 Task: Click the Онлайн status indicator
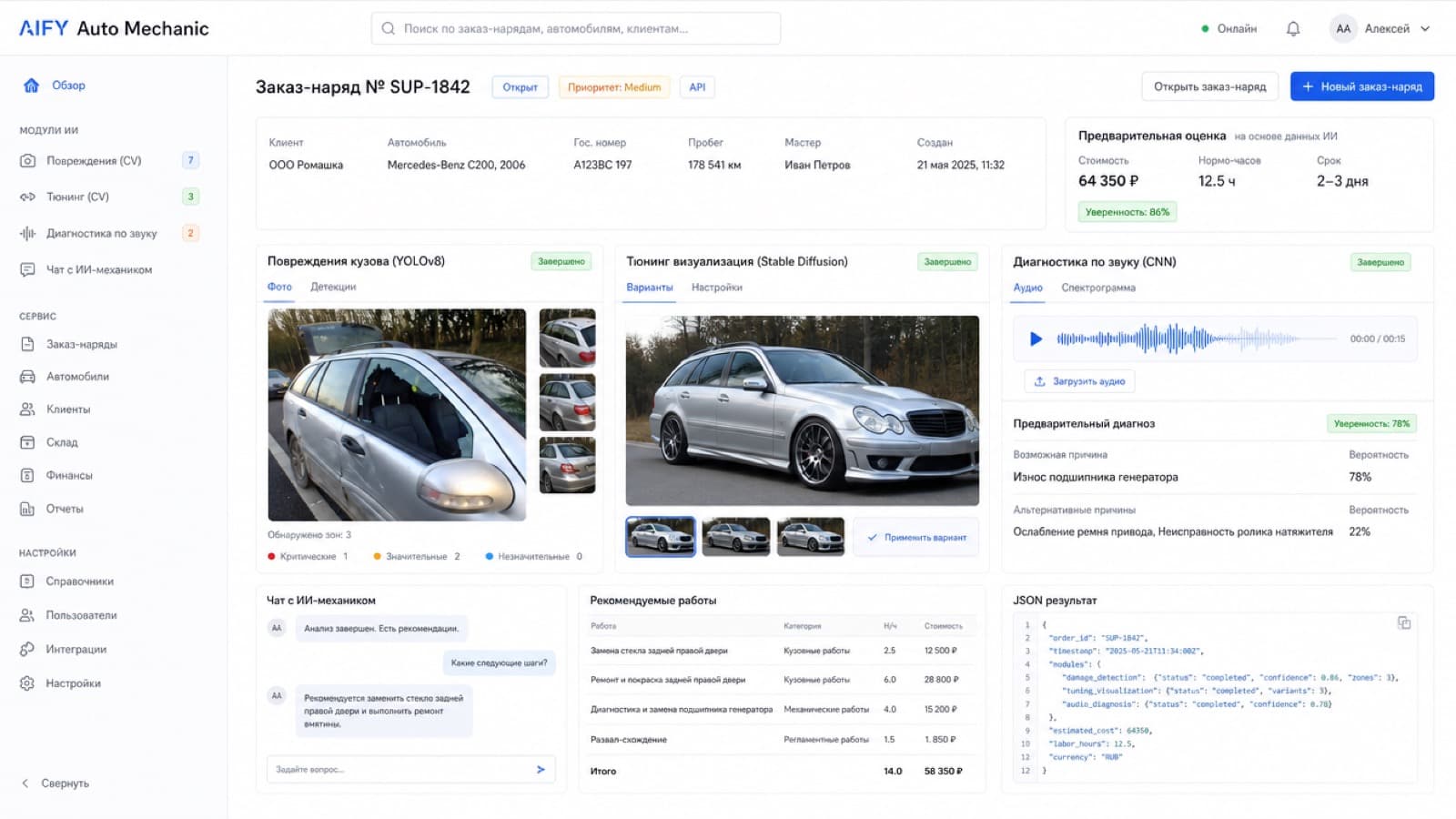point(1228,29)
